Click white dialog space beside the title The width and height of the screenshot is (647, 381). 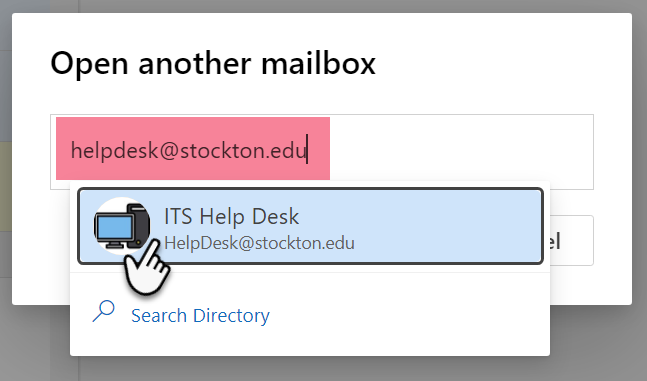[495, 63]
